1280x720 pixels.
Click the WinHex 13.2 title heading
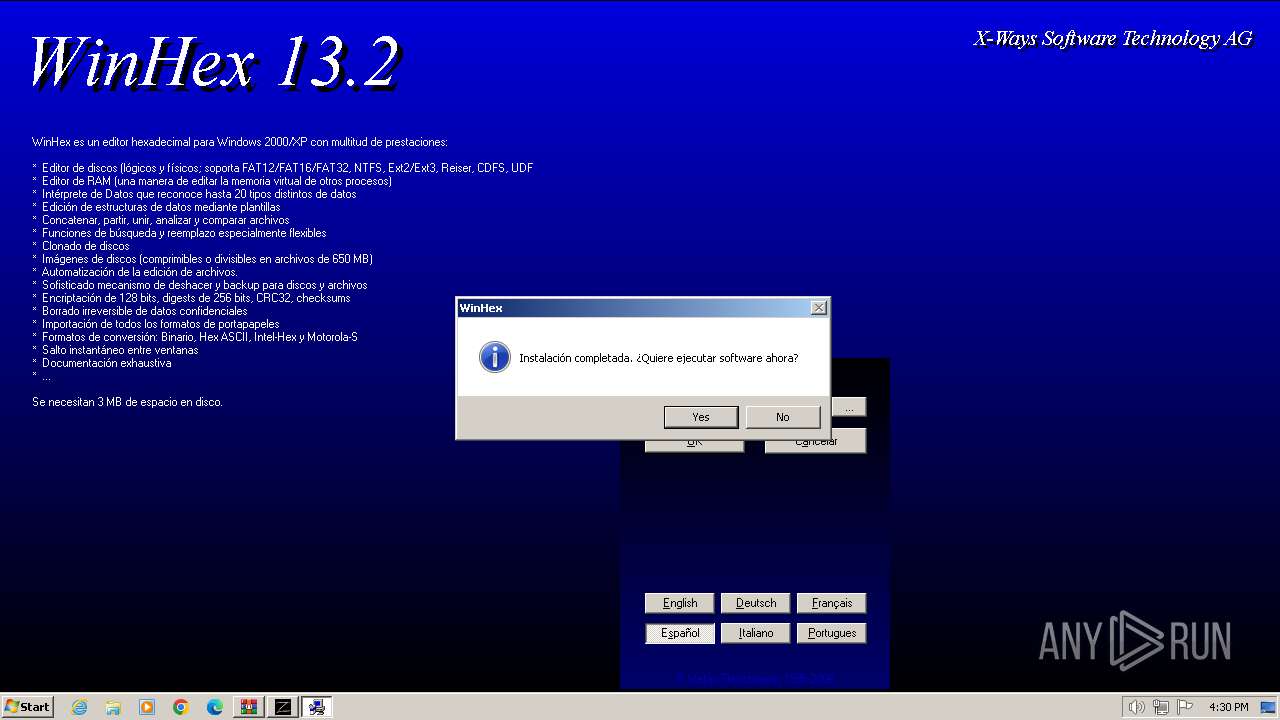[x=214, y=62]
